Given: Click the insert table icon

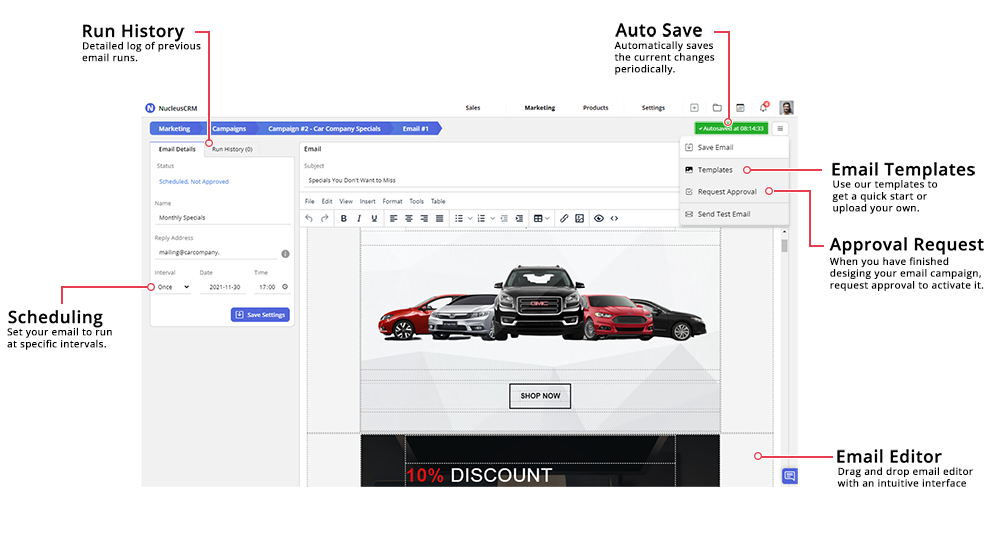Looking at the screenshot, I should click(538, 219).
